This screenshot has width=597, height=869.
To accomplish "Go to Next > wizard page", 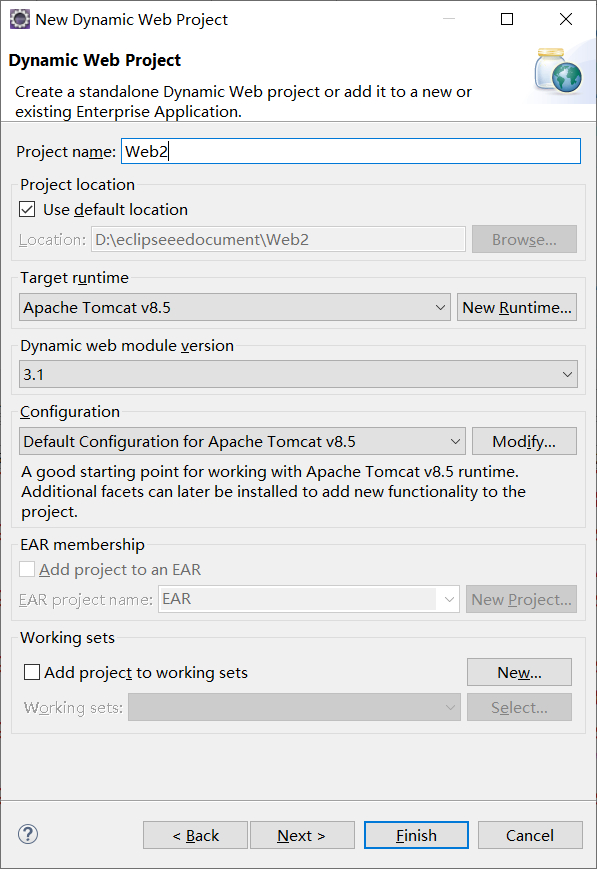I will click(x=302, y=835).
